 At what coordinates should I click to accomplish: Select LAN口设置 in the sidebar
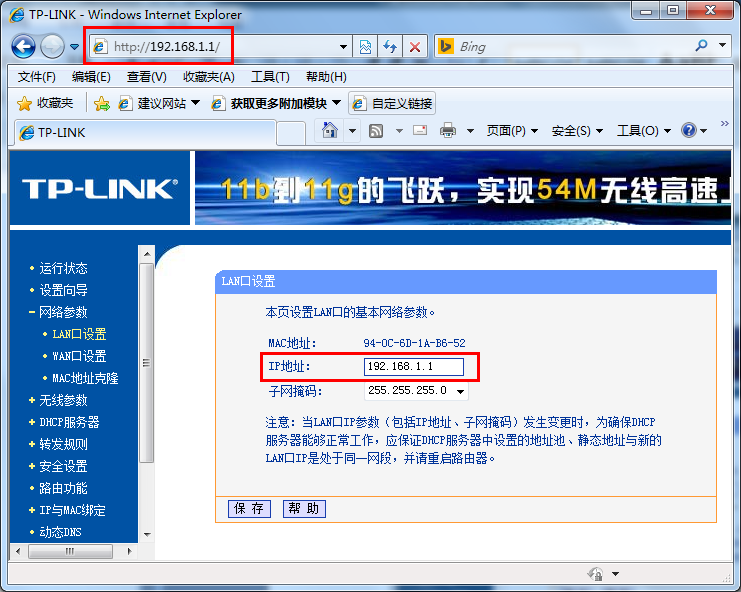[79, 335]
